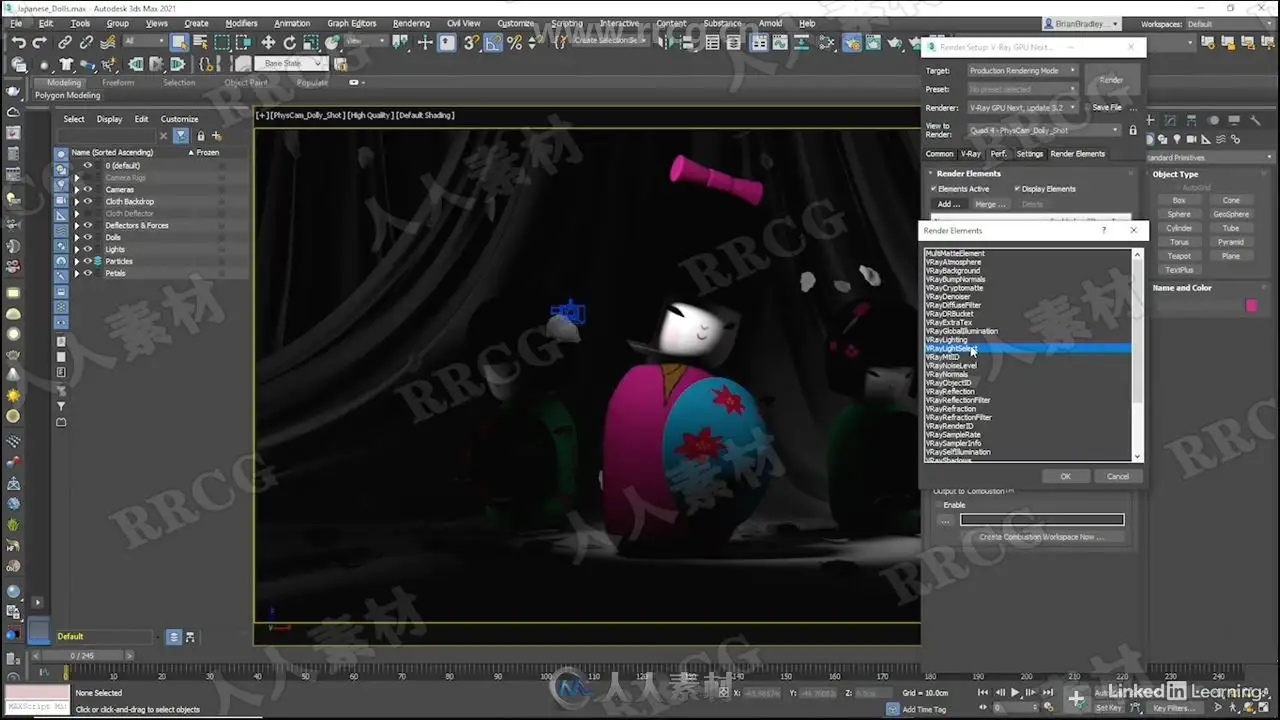Switch to the V-Ray tab

coord(970,154)
